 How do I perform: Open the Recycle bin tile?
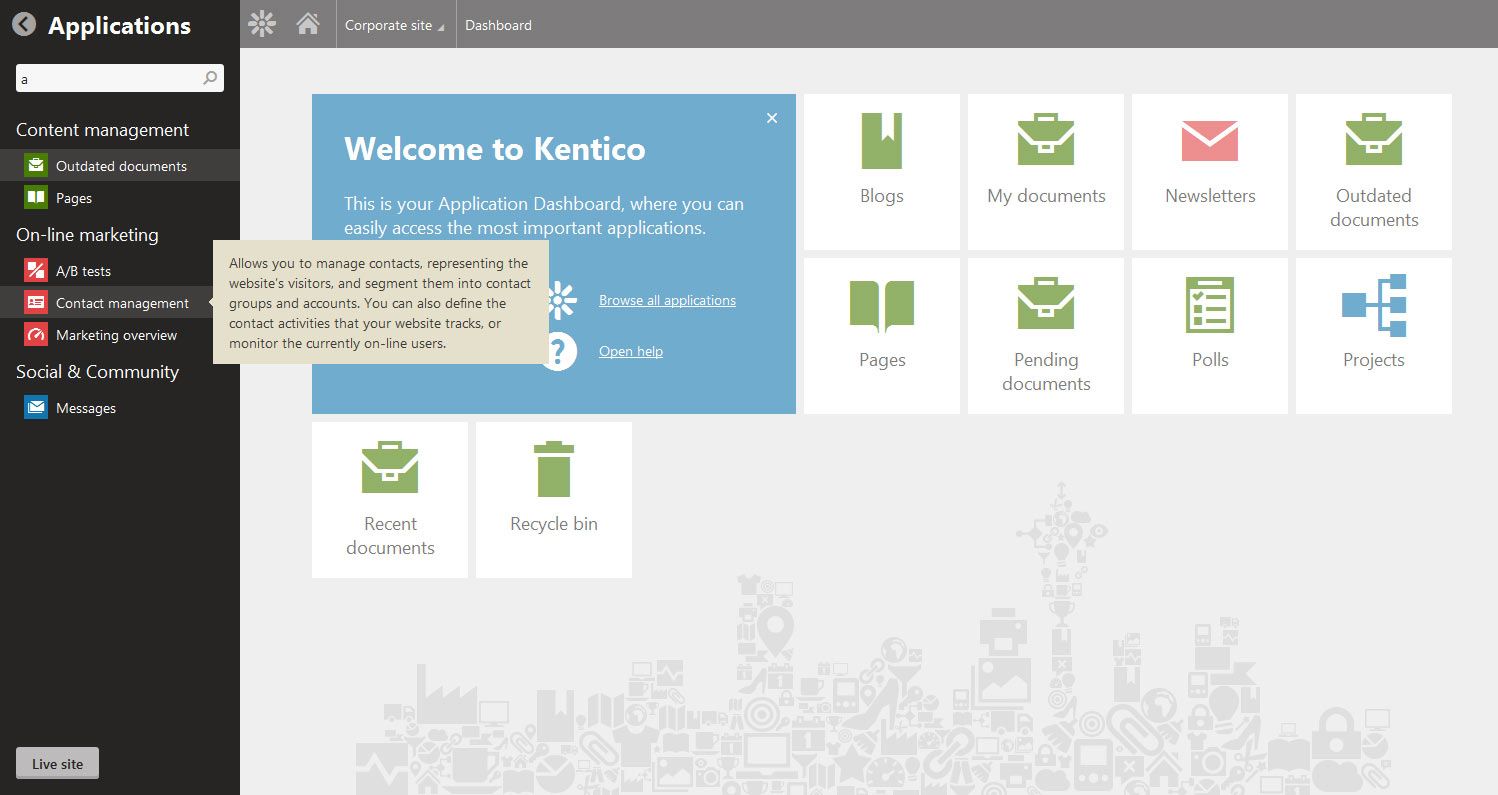tap(554, 500)
